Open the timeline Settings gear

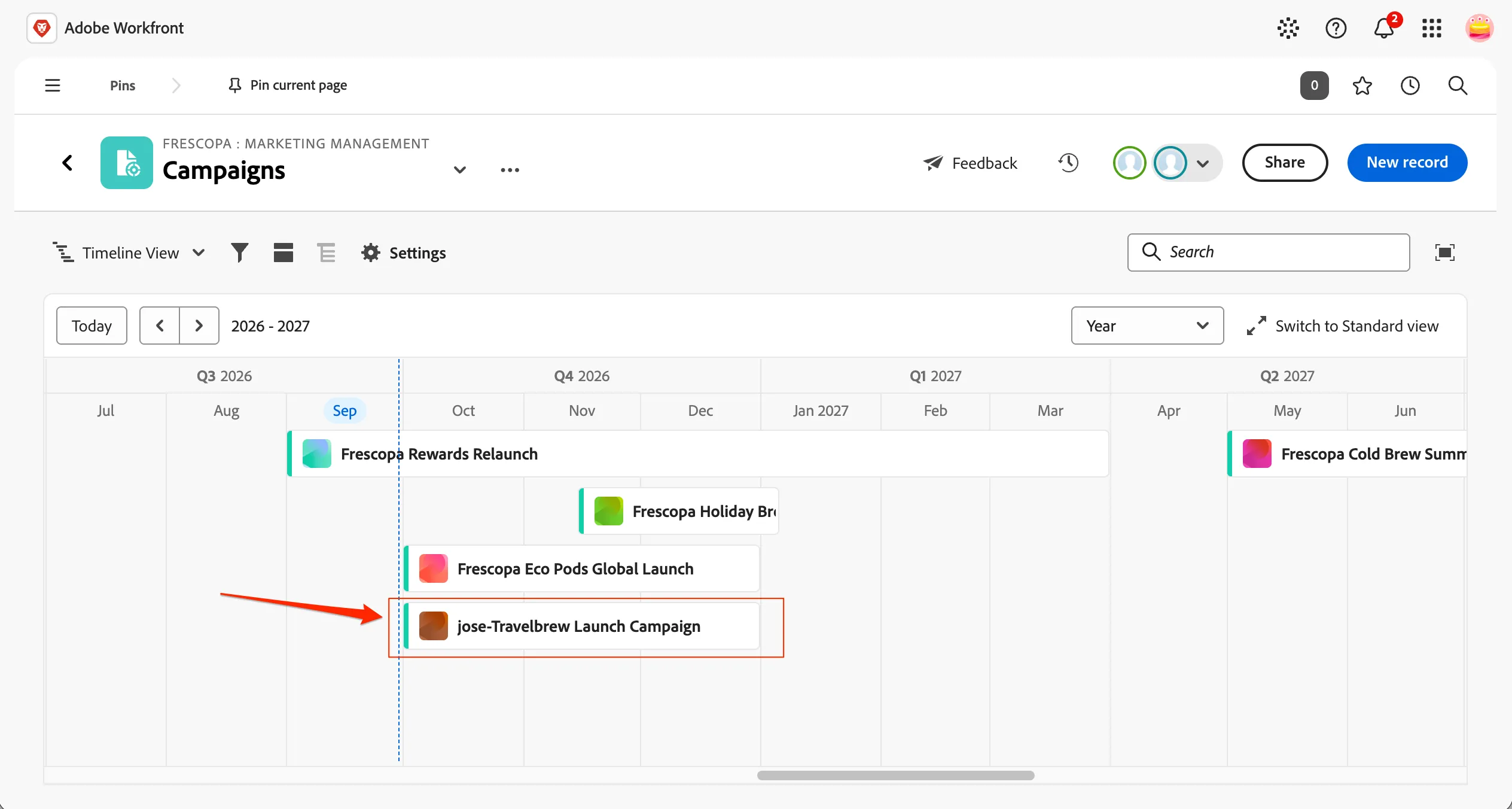(x=404, y=253)
